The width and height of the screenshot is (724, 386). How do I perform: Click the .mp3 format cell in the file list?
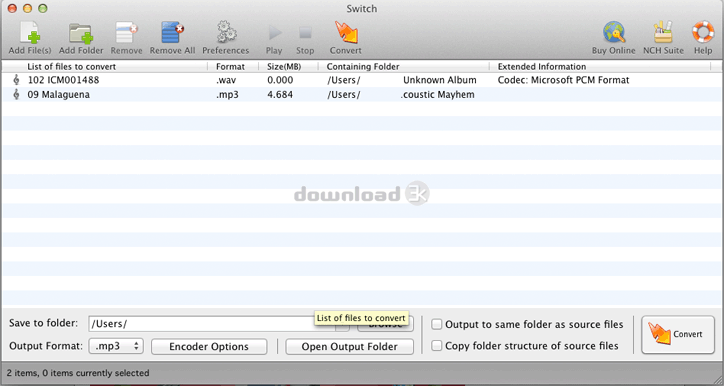tap(227, 95)
